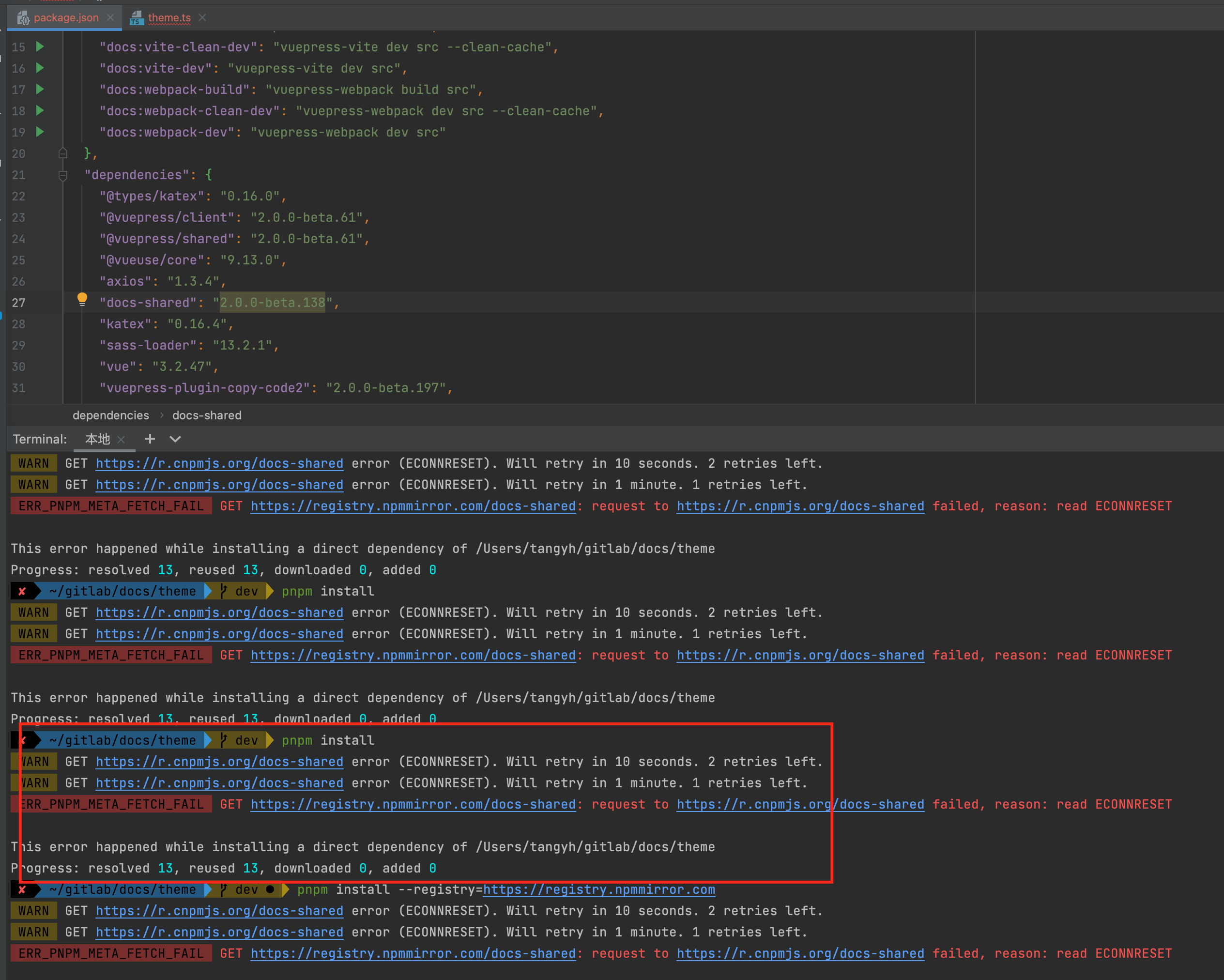
Task: Click the "katex": "0.16.4" dependency line
Action: [x=167, y=324]
